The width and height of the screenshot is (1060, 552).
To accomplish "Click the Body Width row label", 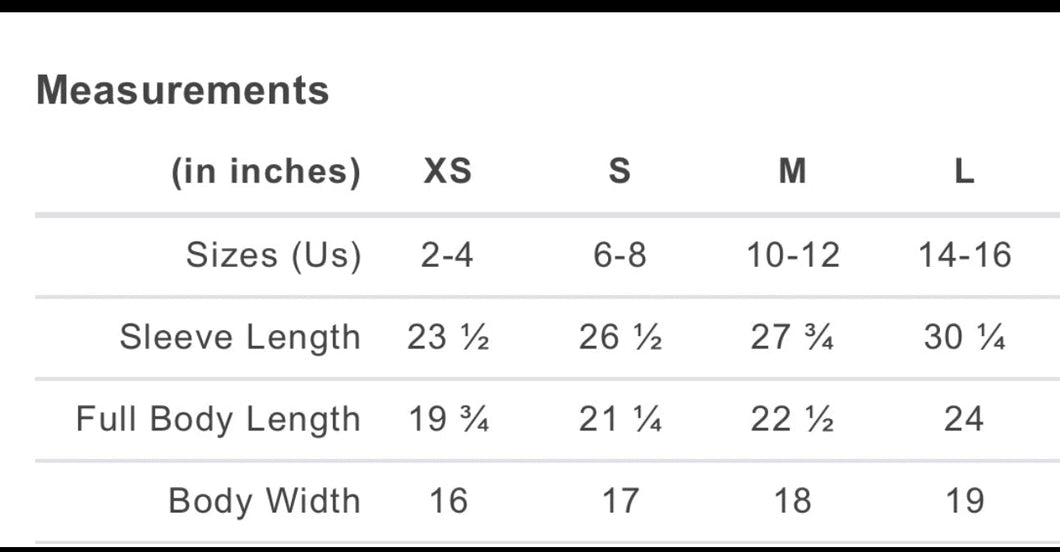I will click(264, 500).
